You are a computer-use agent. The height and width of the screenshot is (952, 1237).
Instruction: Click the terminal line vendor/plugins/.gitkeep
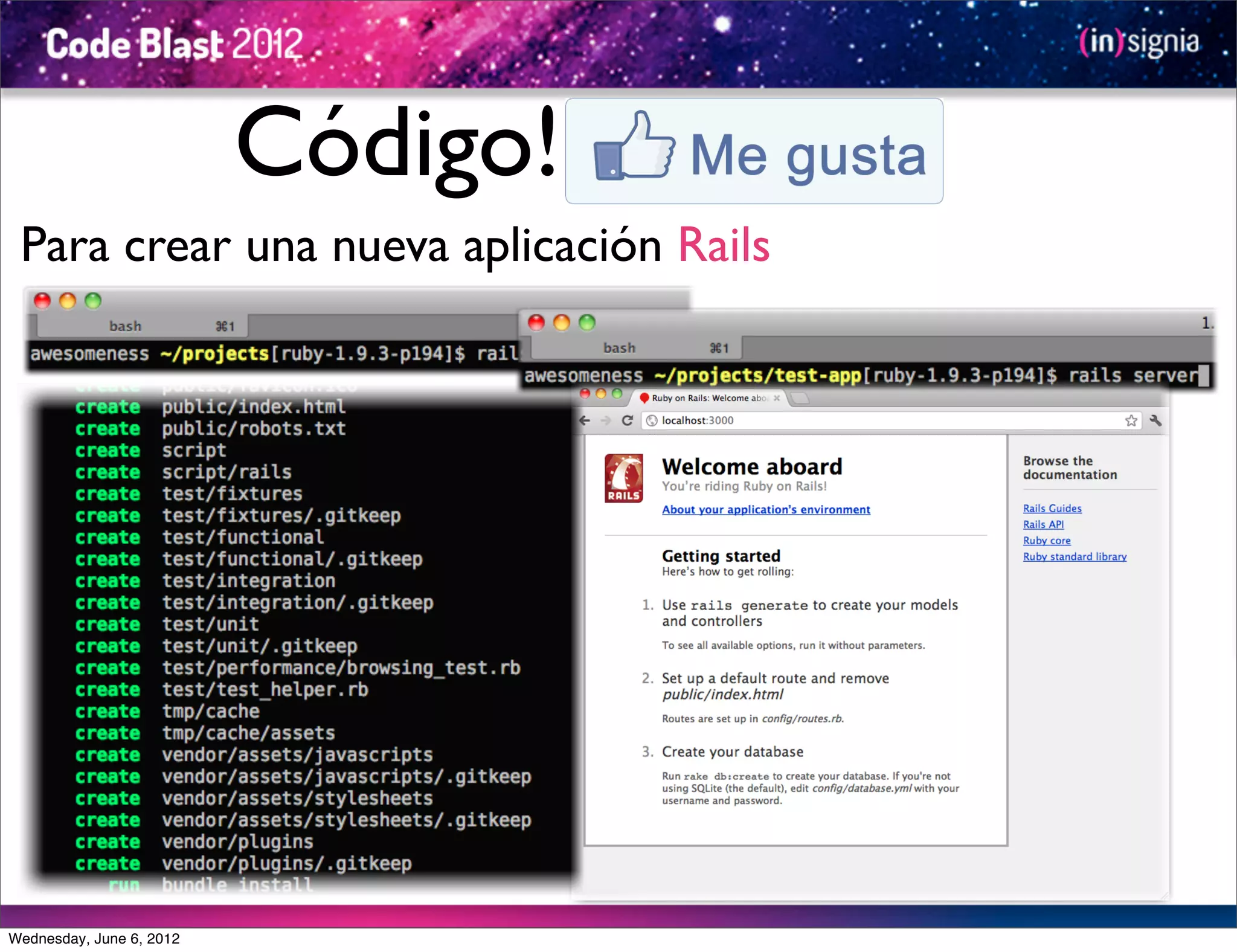pyautogui.click(x=286, y=863)
